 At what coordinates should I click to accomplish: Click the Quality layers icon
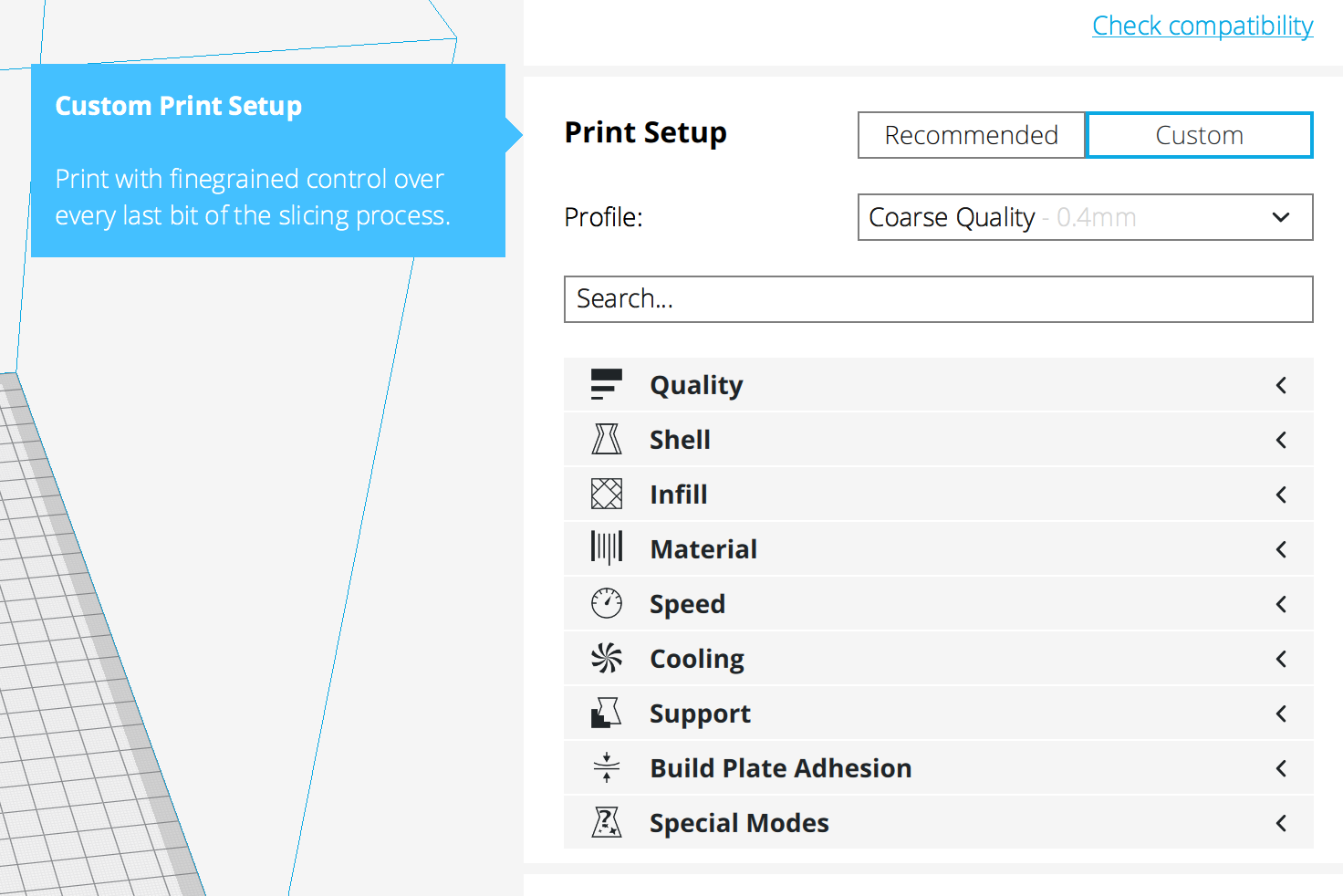tap(606, 384)
